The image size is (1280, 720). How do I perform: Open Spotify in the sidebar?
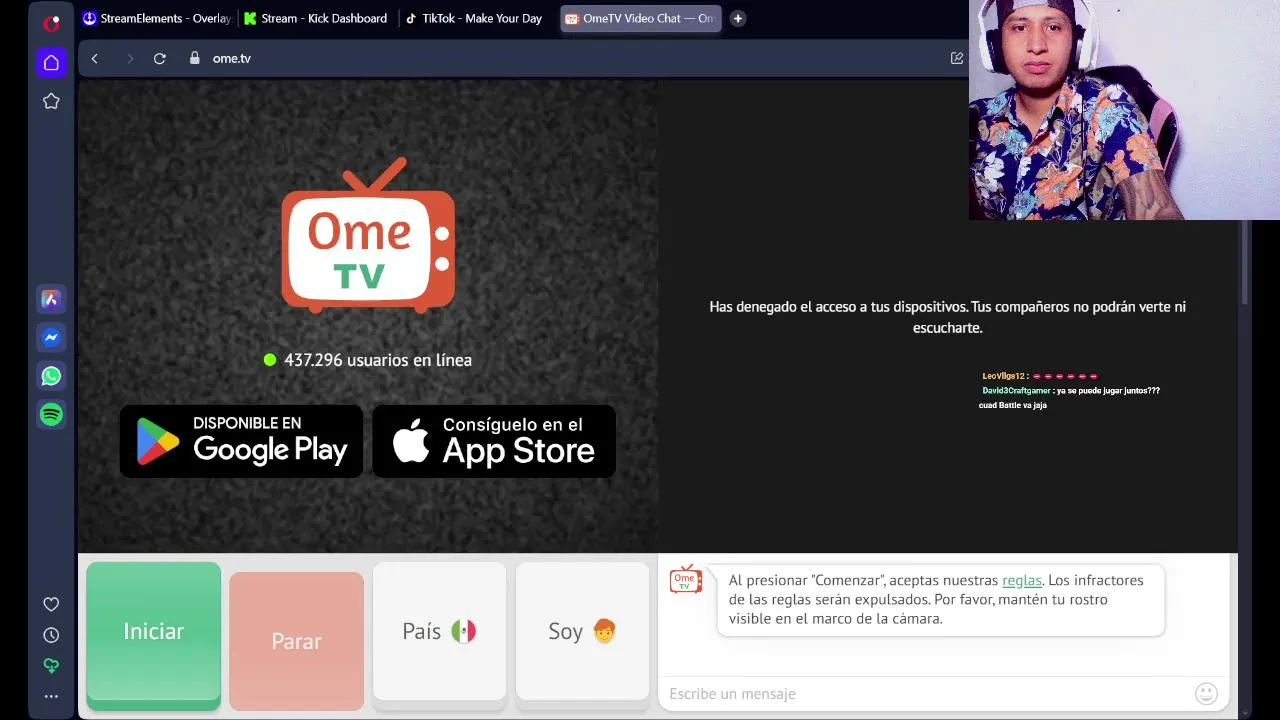(x=51, y=414)
